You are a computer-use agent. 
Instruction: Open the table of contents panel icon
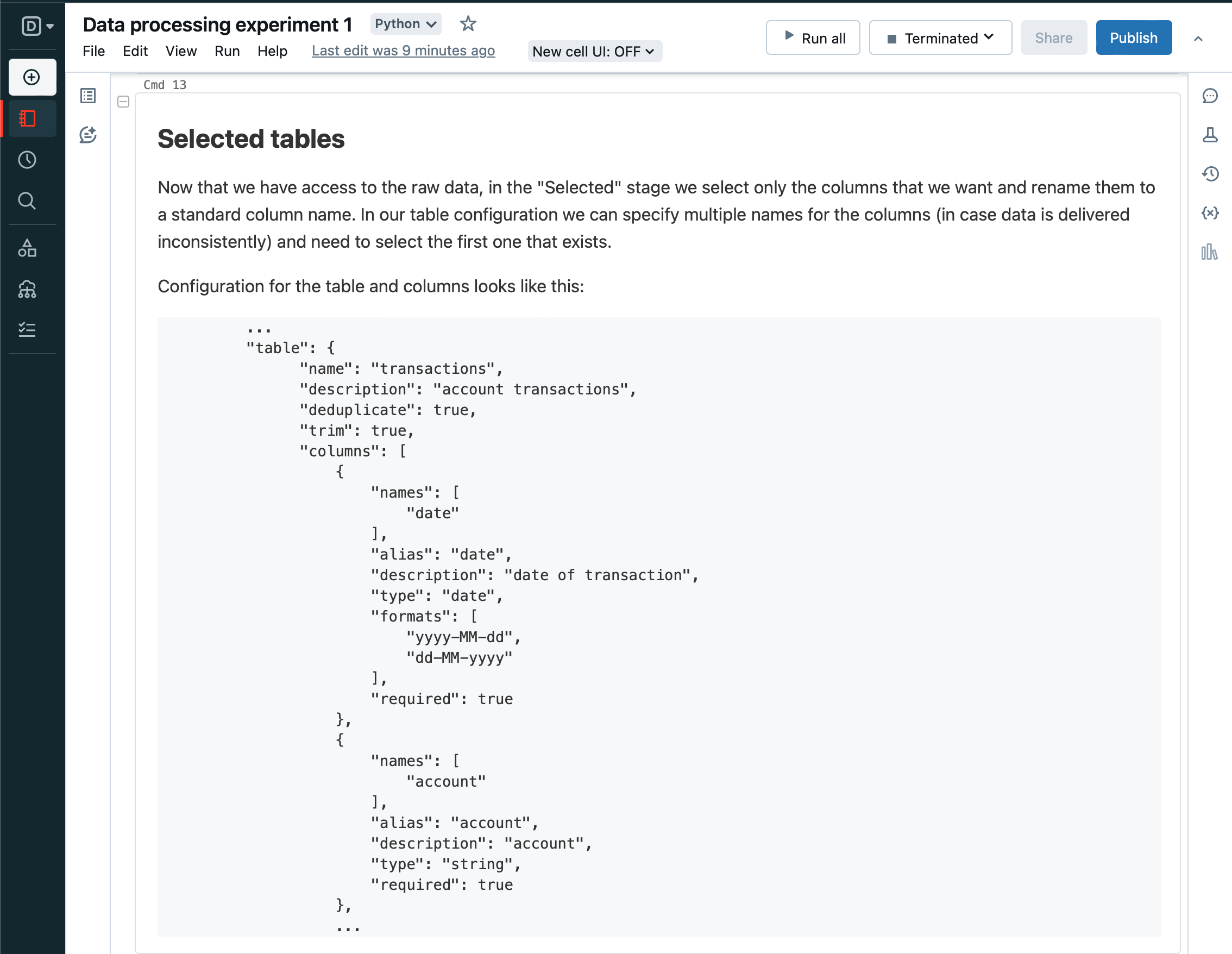point(88,96)
